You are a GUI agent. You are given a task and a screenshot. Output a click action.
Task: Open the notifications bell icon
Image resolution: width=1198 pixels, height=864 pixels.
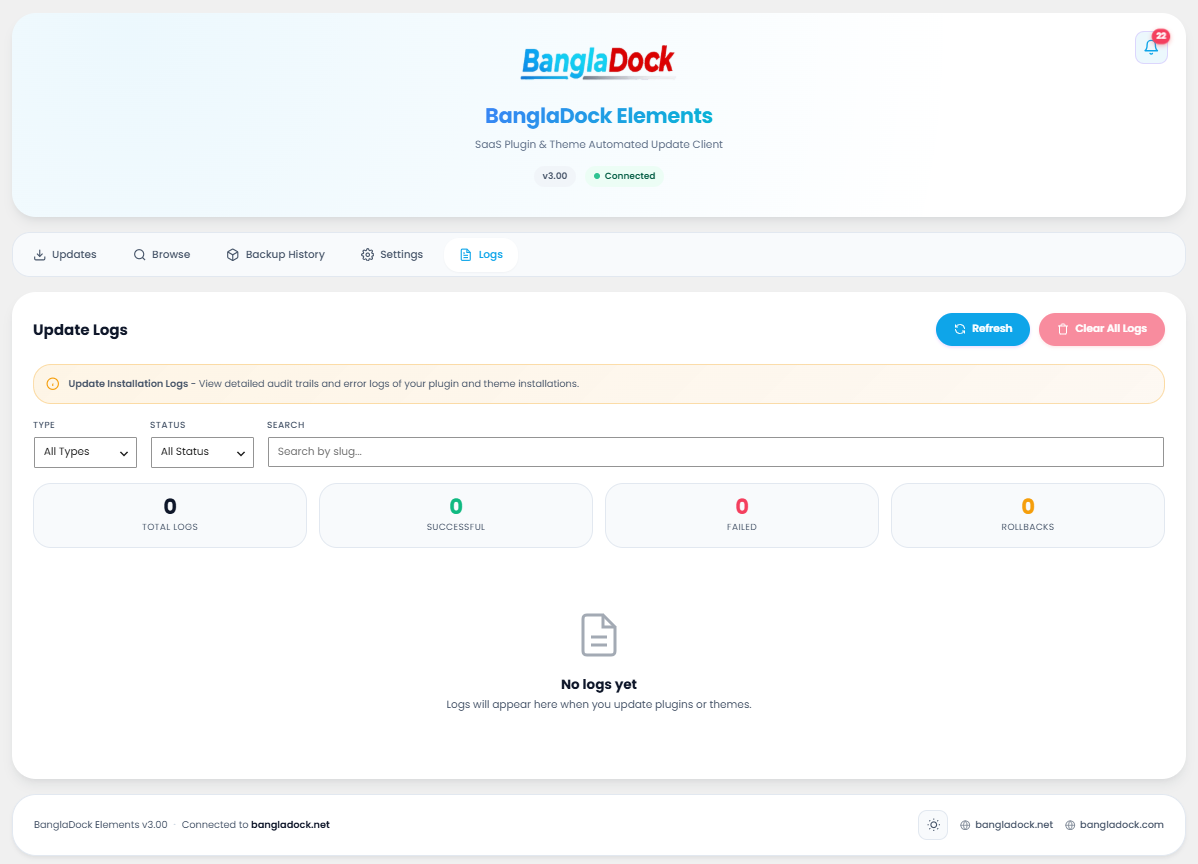coord(1151,47)
